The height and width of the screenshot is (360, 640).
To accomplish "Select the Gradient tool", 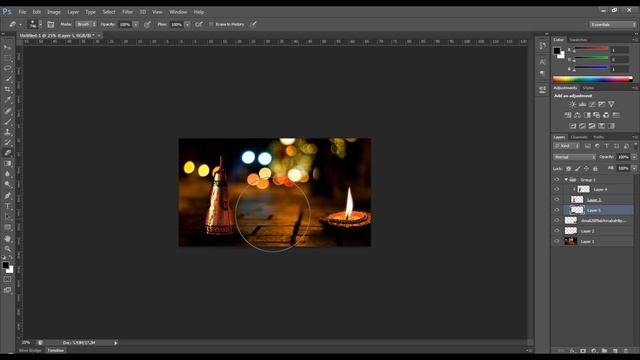I will click(x=7, y=163).
